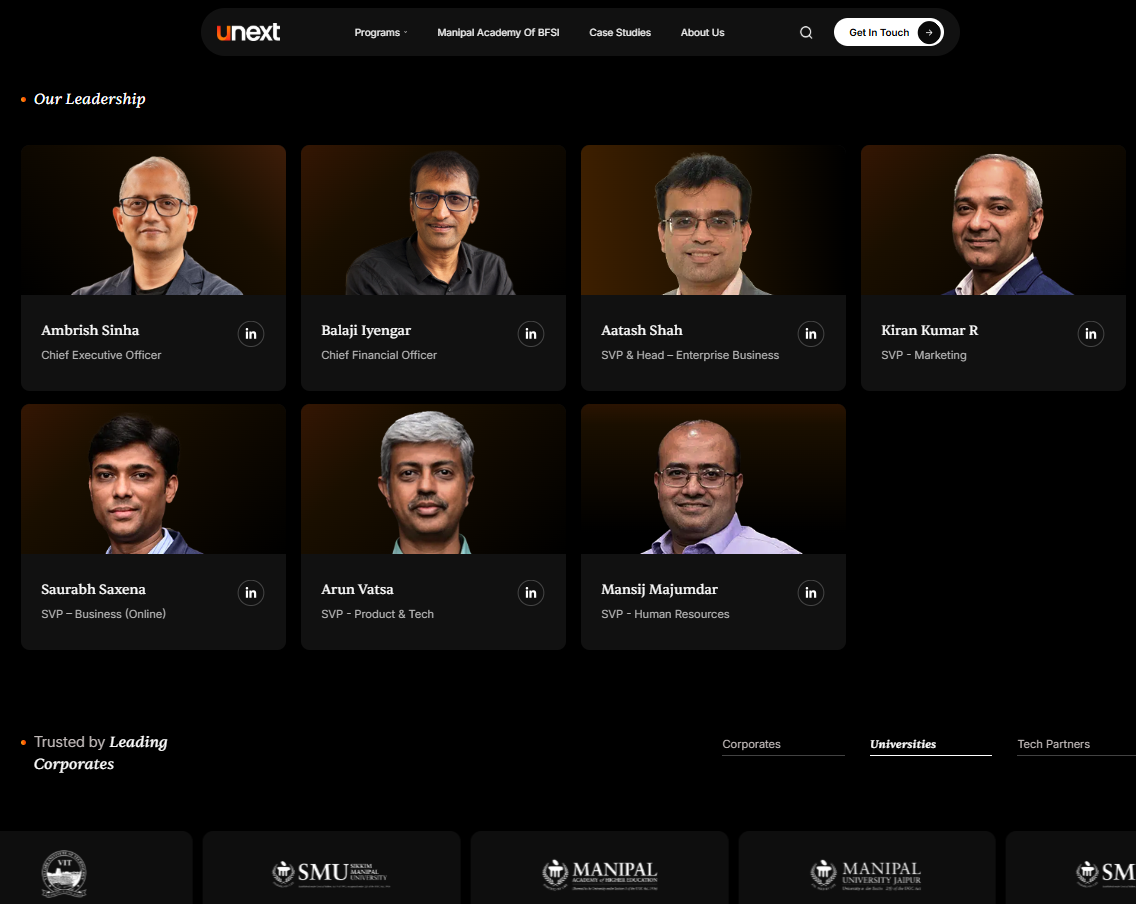Click the search magnifier icon in navbar
Screen dimensions: 1136x904
[806, 31]
